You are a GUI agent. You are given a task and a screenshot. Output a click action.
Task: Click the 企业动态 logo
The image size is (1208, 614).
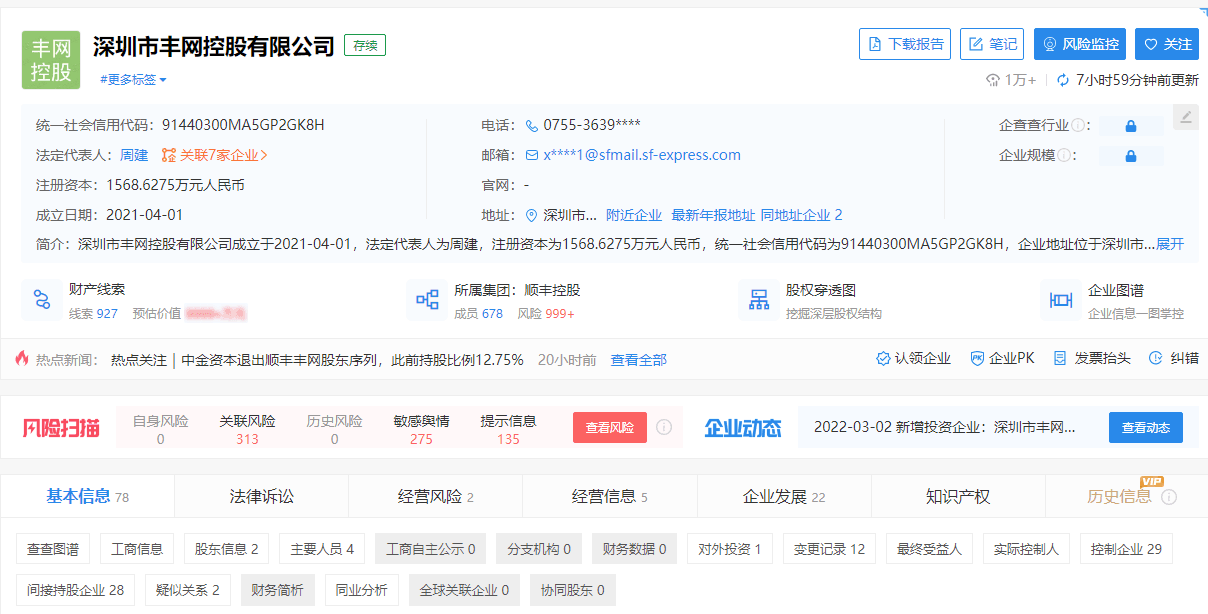coord(743,428)
